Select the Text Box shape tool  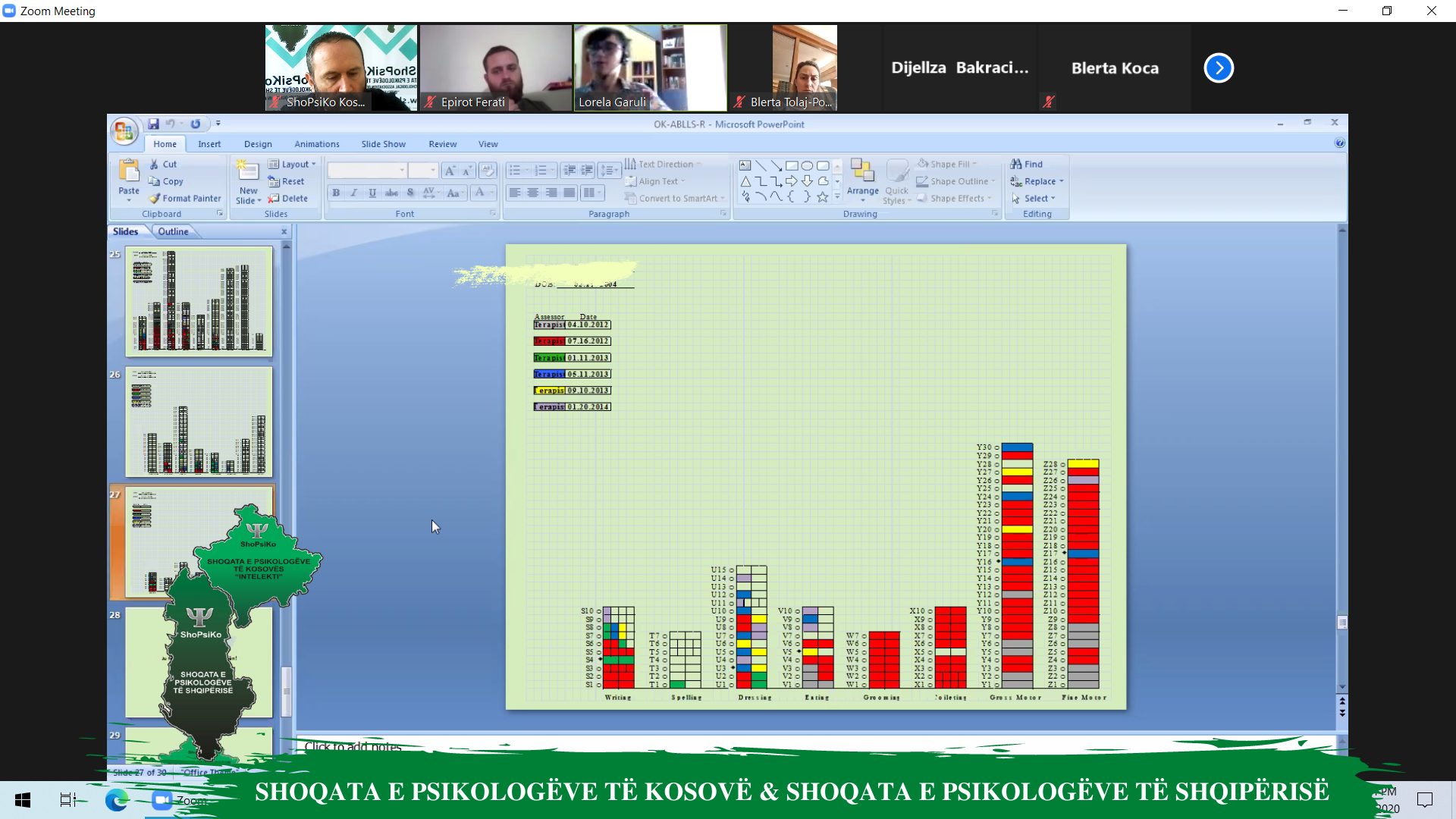(x=745, y=165)
